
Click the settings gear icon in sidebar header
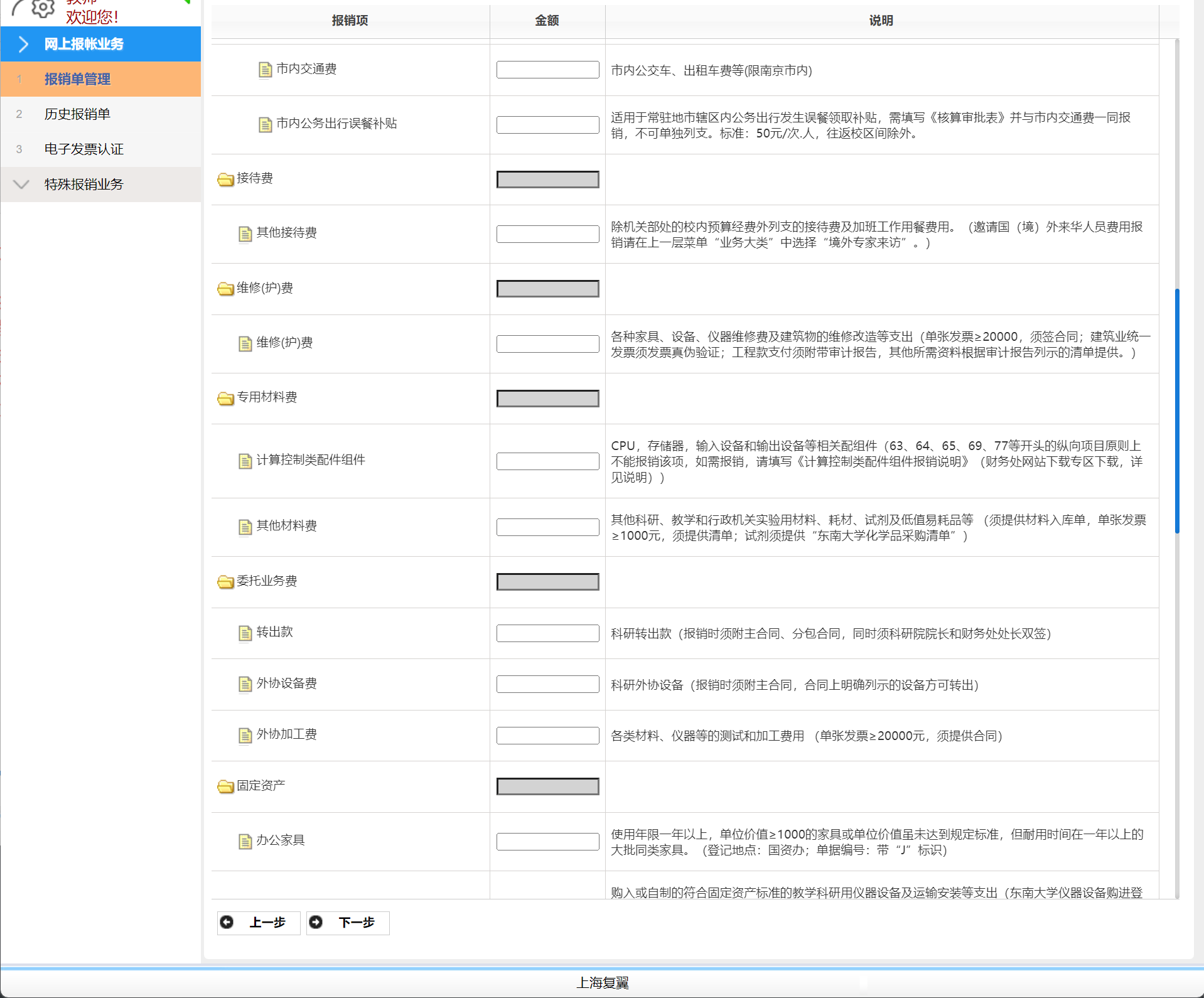point(43,8)
